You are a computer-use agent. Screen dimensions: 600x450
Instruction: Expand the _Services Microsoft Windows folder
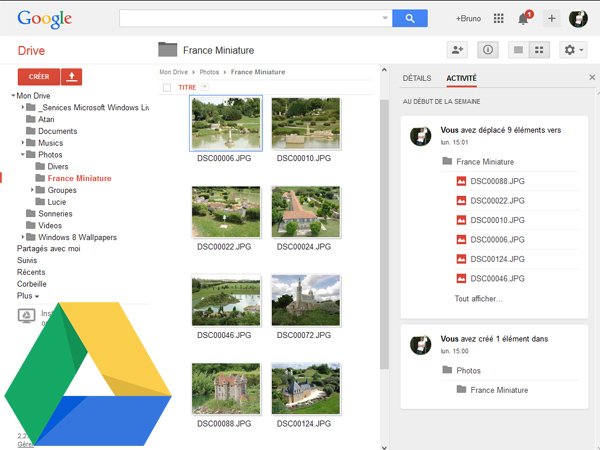tap(23, 107)
